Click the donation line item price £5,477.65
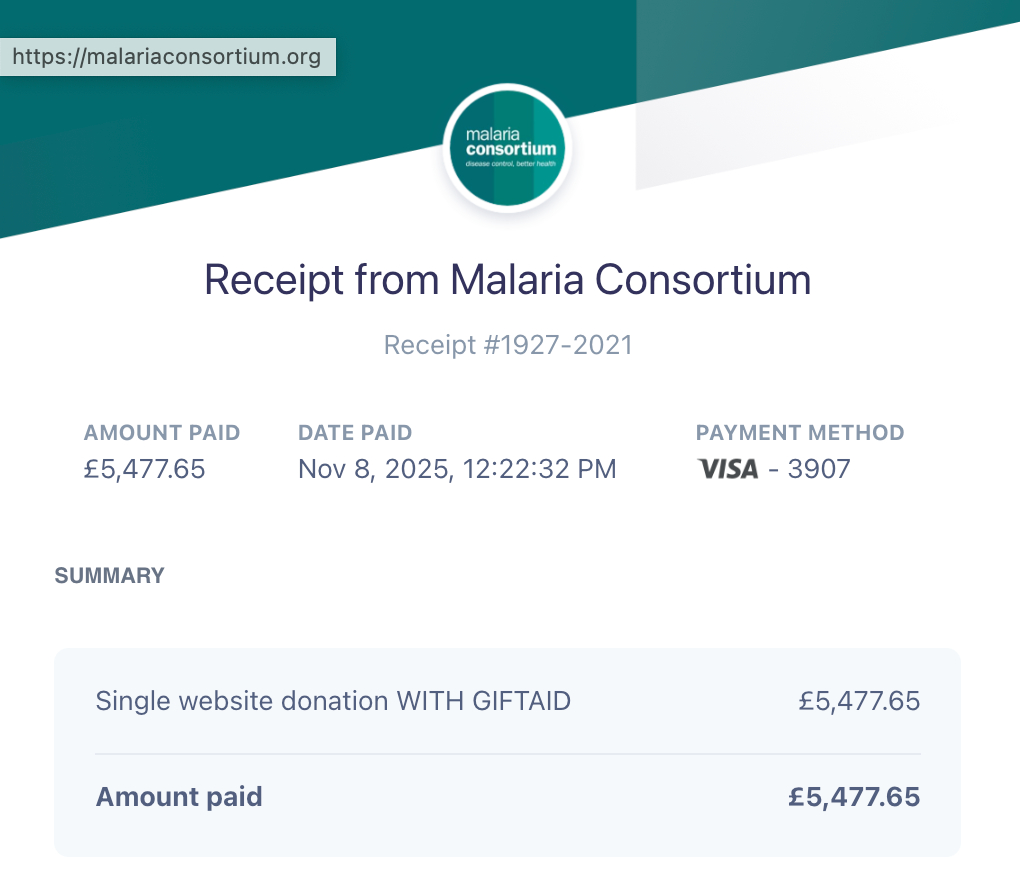The height and width of the screenshot is (896, 1020). tap(859, 701)
